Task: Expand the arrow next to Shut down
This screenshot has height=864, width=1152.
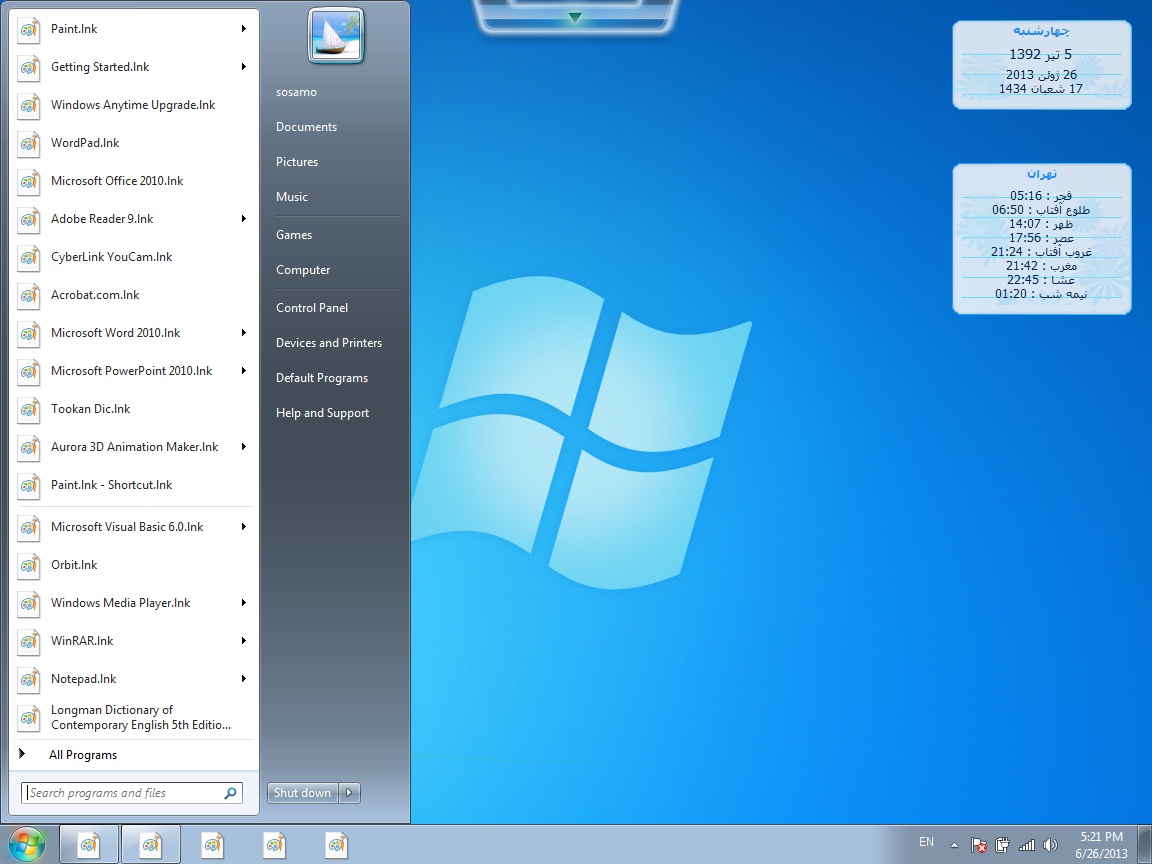Action: 350,793
